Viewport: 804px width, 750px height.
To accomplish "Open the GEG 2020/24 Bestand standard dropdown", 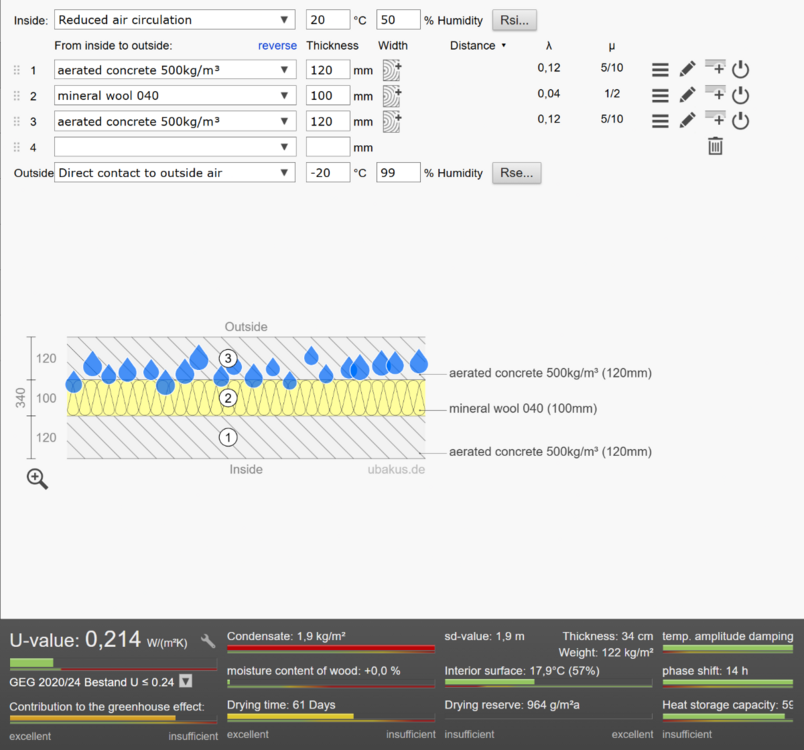I will (185, 682).
